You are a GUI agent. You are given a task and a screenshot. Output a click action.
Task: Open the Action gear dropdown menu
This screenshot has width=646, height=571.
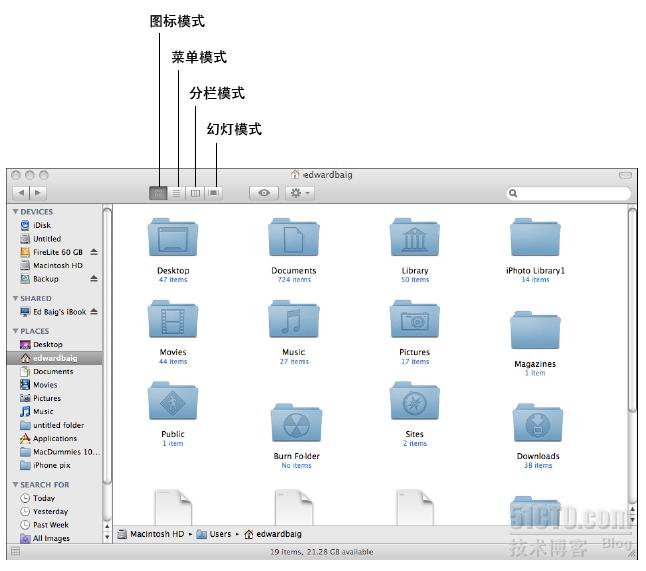point(300,193)
